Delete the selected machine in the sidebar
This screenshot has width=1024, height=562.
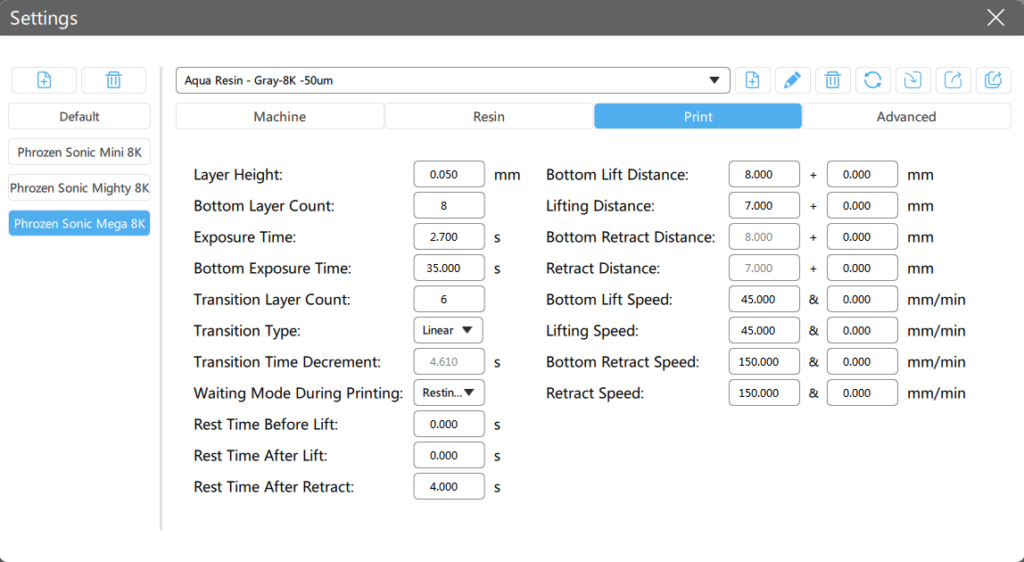point(114,81)
